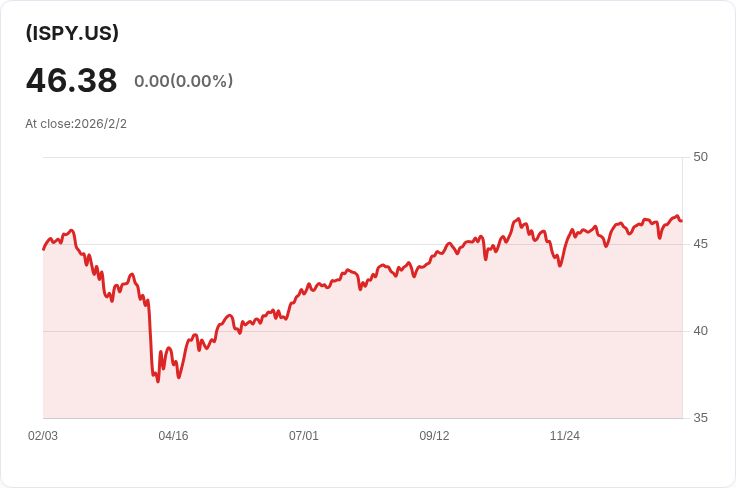
Task: Click the chart's lowest dip near April
Action: pyautogui.click(x=158, y=381)
